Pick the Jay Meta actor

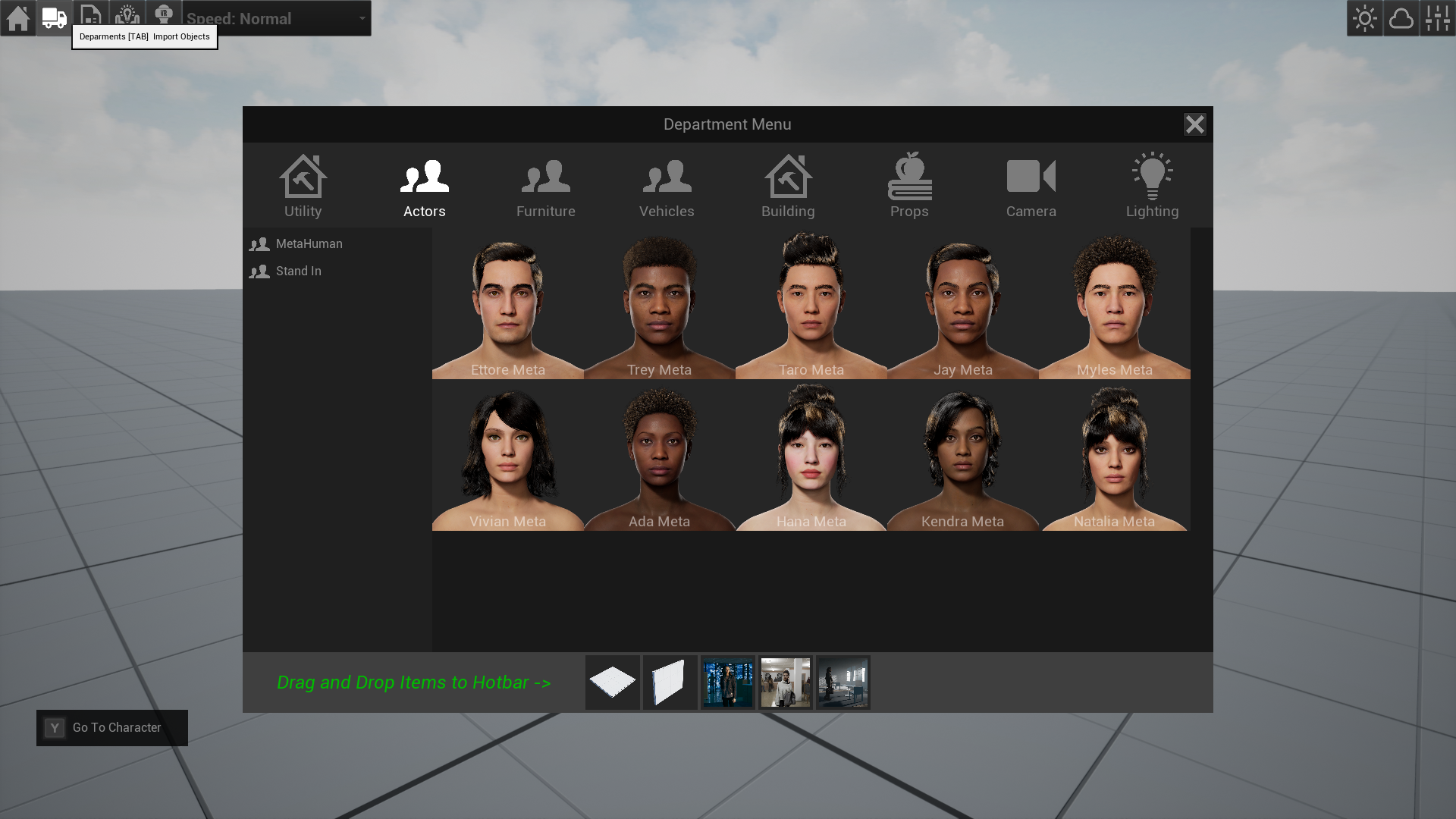pos(963,303)
